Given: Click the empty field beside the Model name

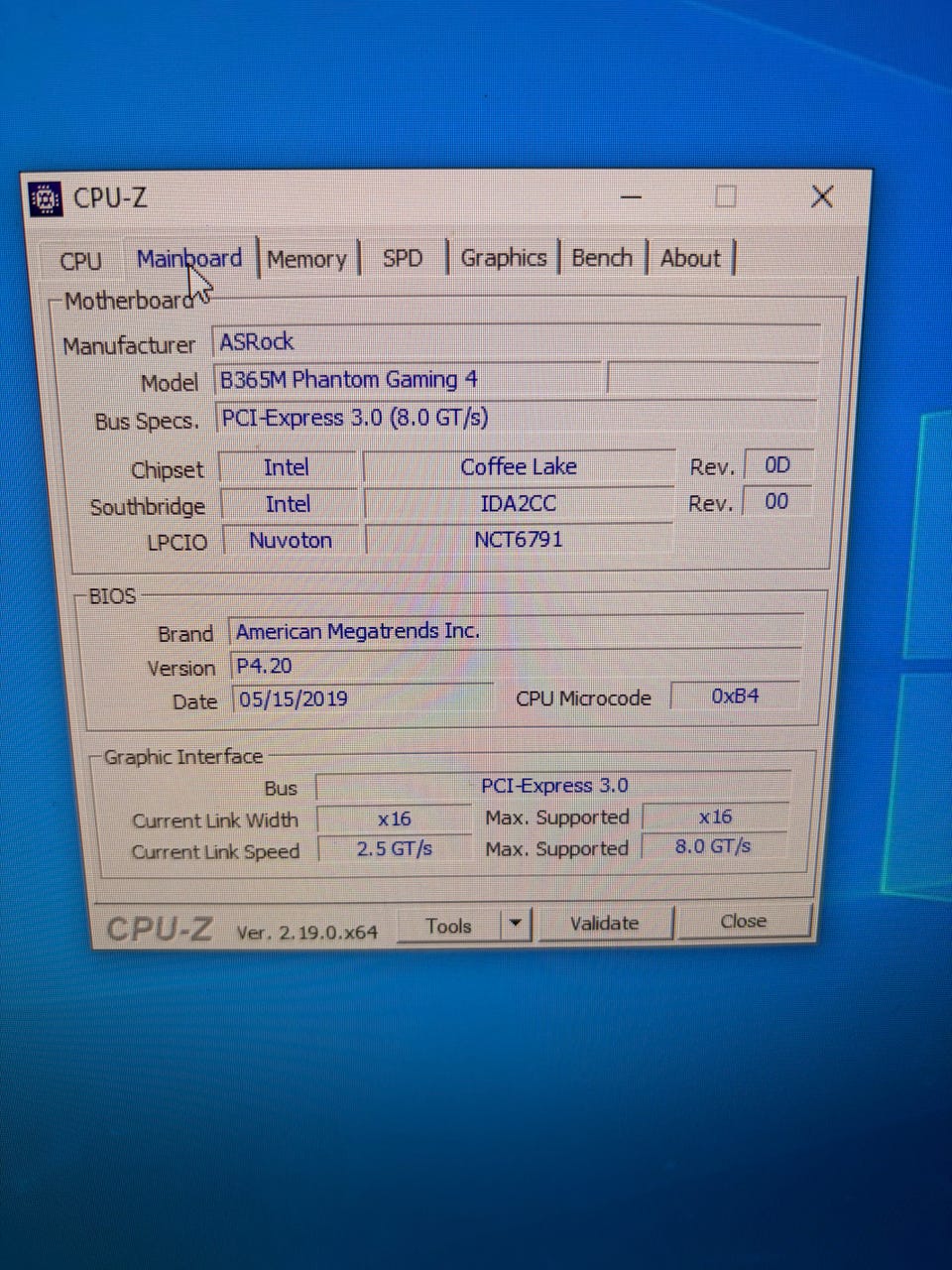Looking at the screenshot, I should tap(713, 377).
